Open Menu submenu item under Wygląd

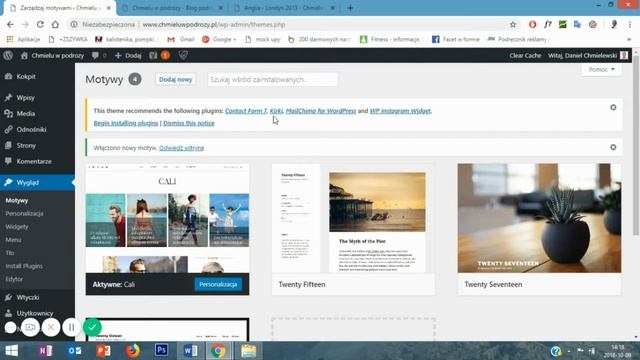coord(13,240)
